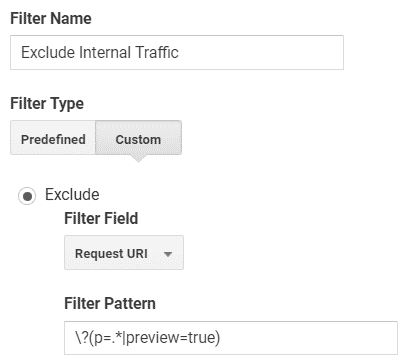Open the Request URI filter field dropdown
The width and height of the screenshot is (407, 360).
pyautogui.click(x=124, y=253)
